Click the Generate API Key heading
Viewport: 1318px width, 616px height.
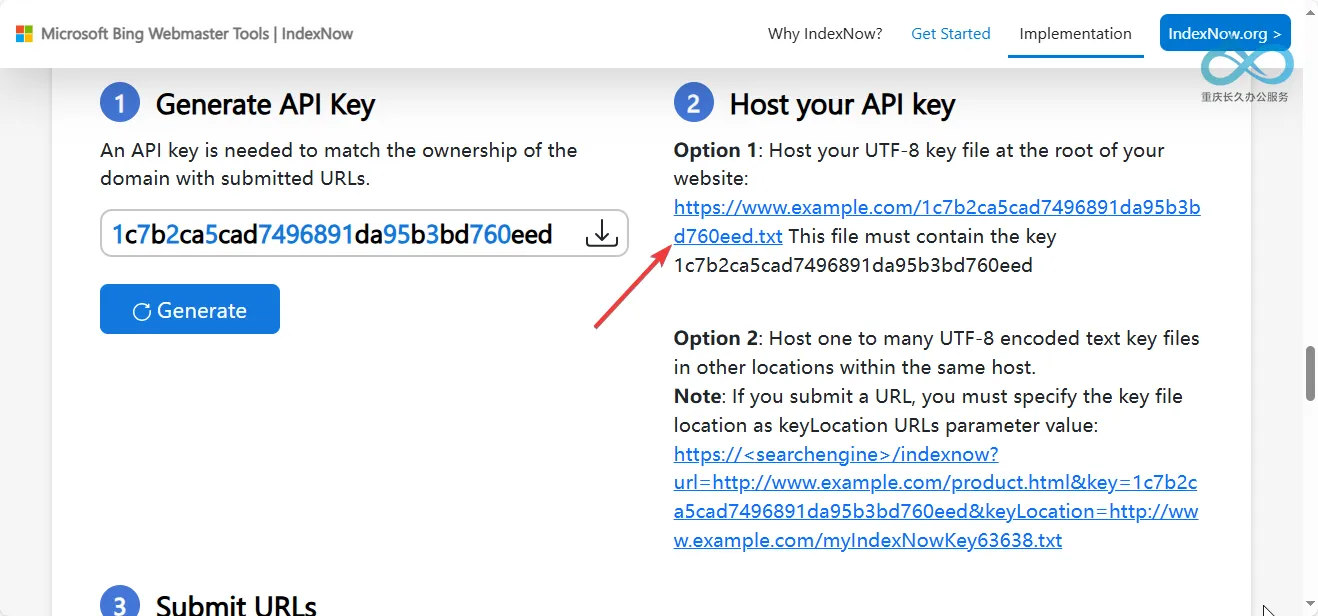pos(266,104)
